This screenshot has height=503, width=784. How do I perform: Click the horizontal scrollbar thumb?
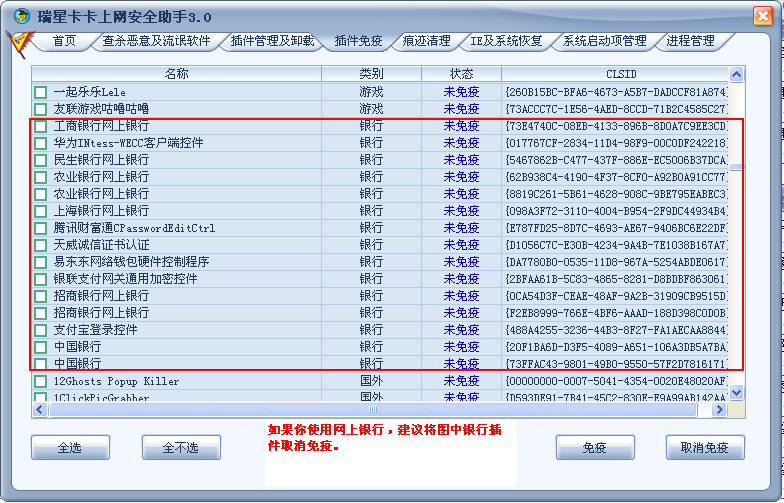373,410
